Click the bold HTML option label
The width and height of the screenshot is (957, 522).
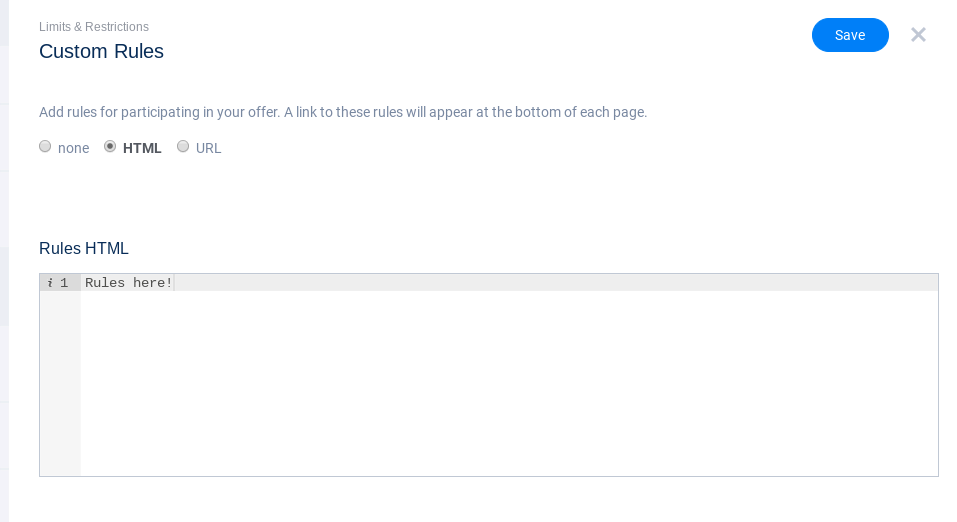coord(142,148)
